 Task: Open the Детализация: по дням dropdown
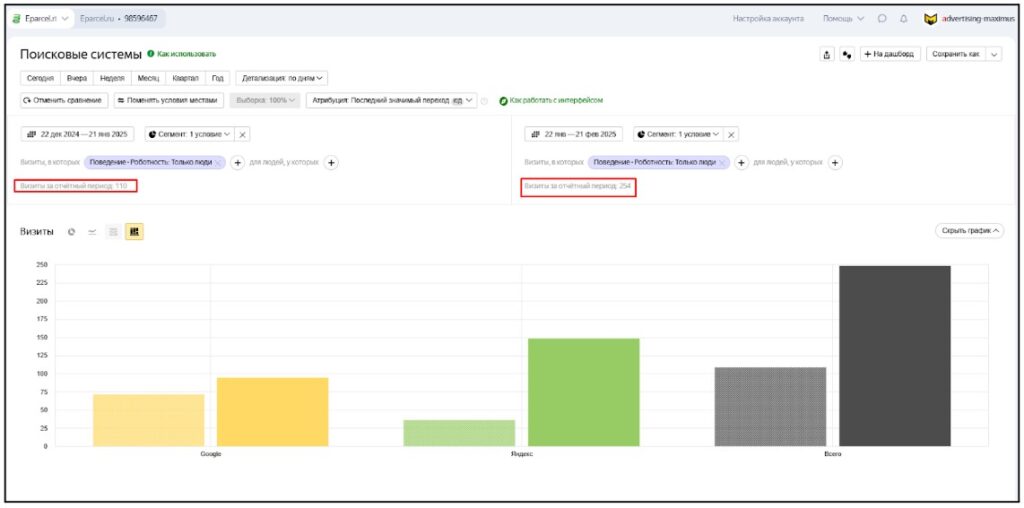[x=283, y=78]
